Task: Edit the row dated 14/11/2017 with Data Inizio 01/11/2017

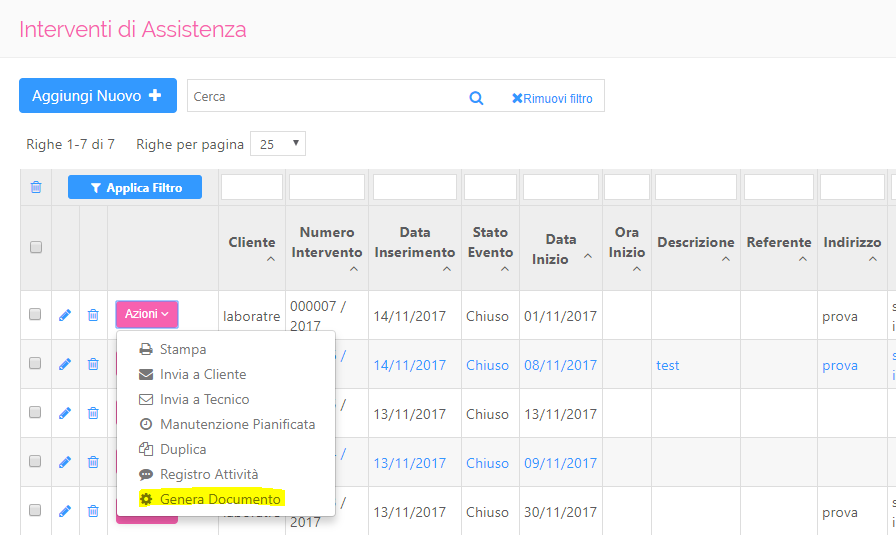Action: [65, 315]
